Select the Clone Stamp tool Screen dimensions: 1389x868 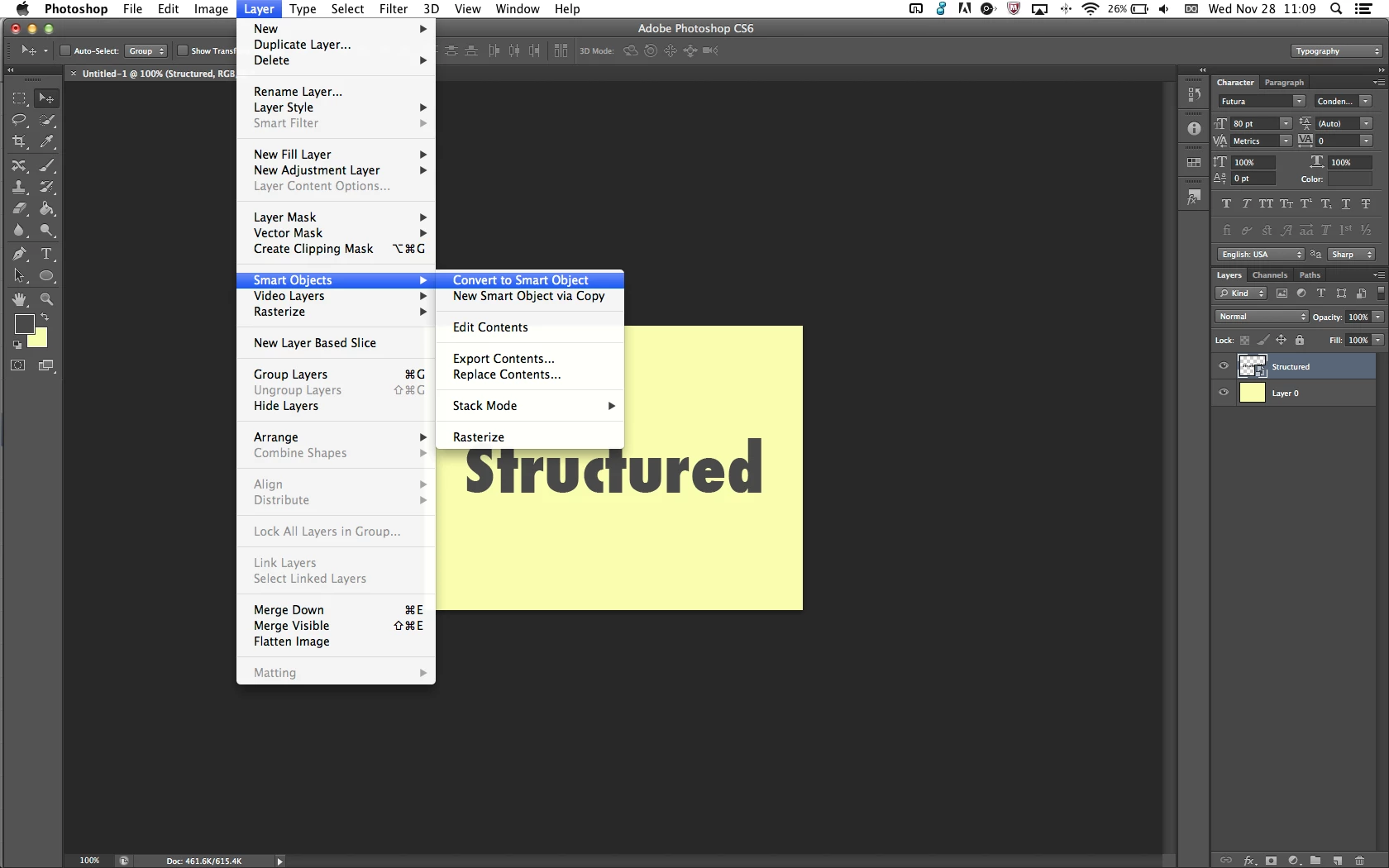coord(19,187)
